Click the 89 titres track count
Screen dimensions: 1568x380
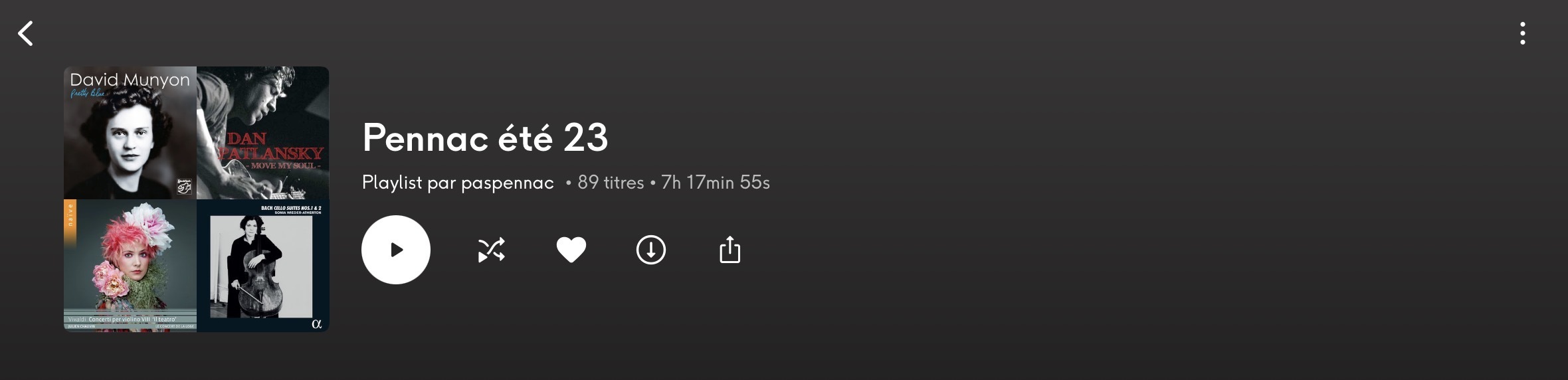(x=611, y=183)
